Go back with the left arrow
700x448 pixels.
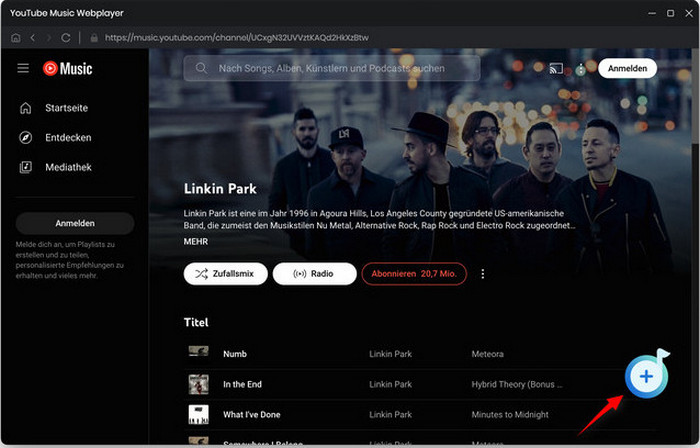tap(33, 38)
